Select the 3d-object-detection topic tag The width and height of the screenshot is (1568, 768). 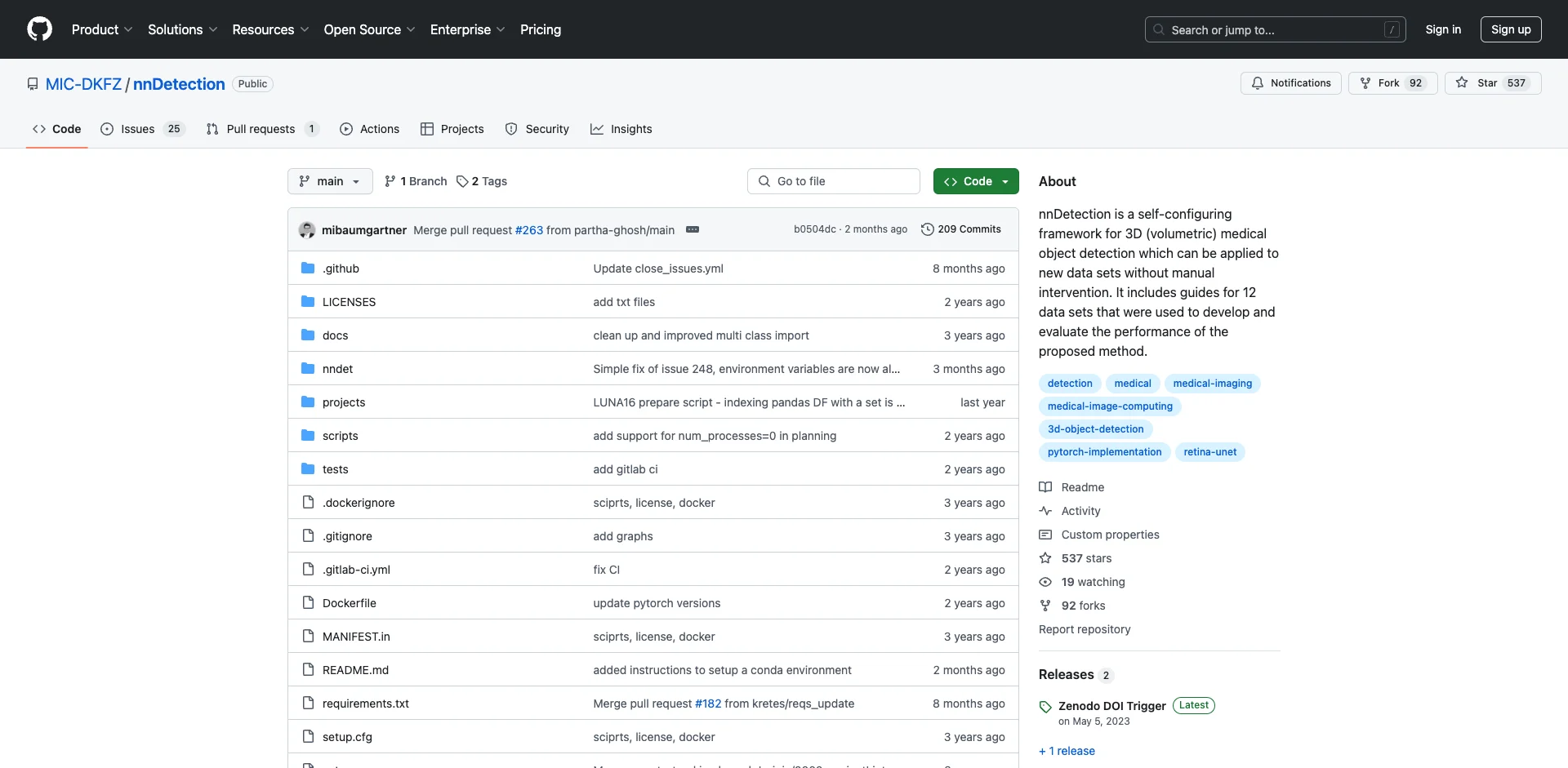(x=1095, y=429)
